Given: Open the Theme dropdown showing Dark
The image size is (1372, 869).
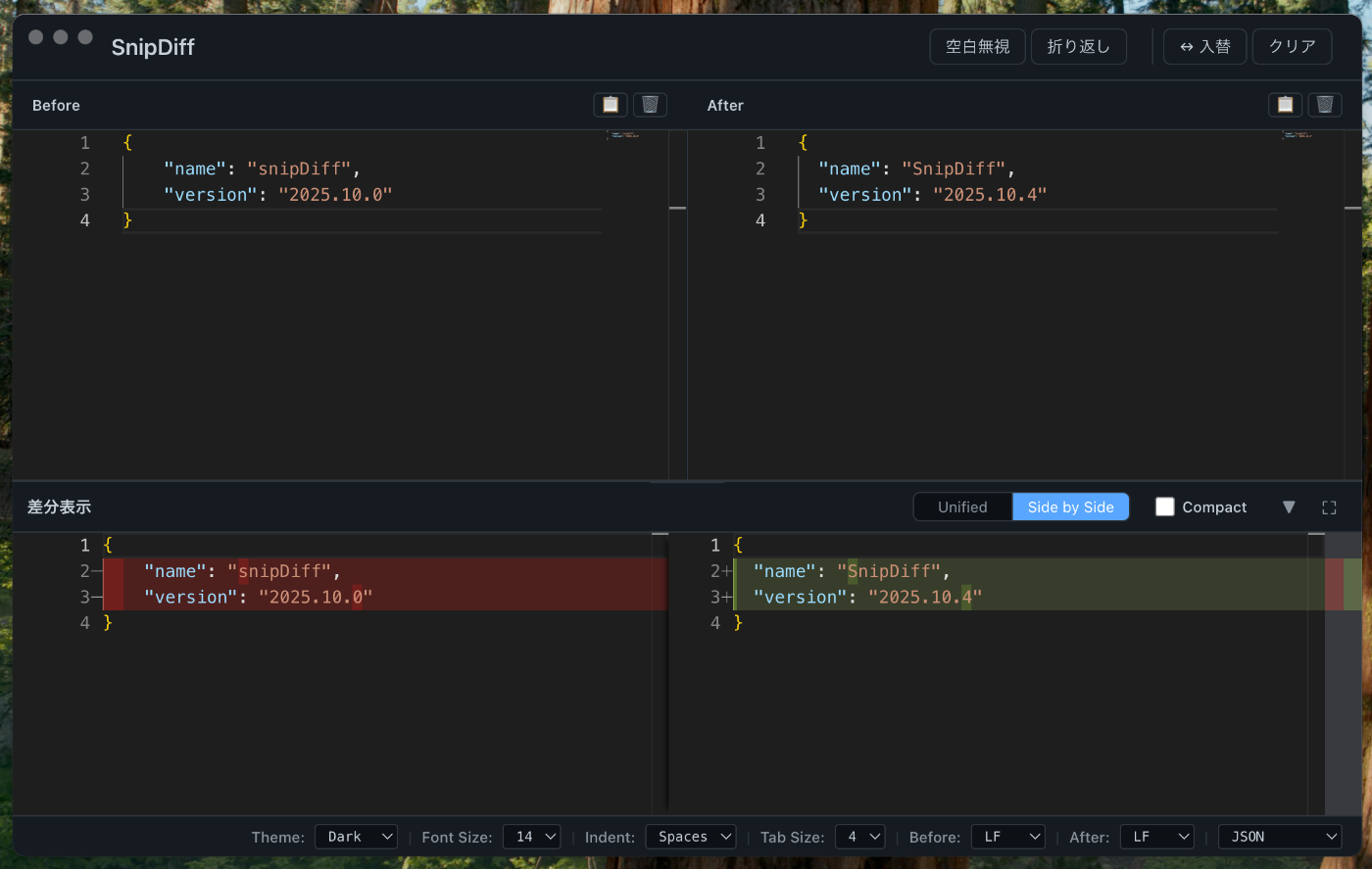Looking at the screenshot, I should (356, 837).
